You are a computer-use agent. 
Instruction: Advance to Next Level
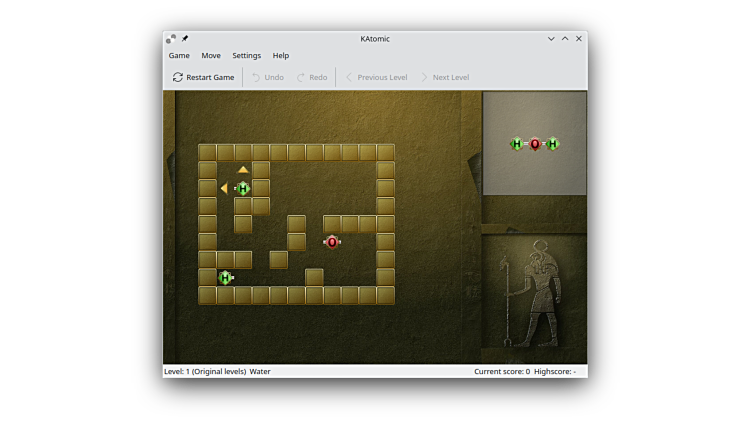pyautogui.click(x=444, y=77)
